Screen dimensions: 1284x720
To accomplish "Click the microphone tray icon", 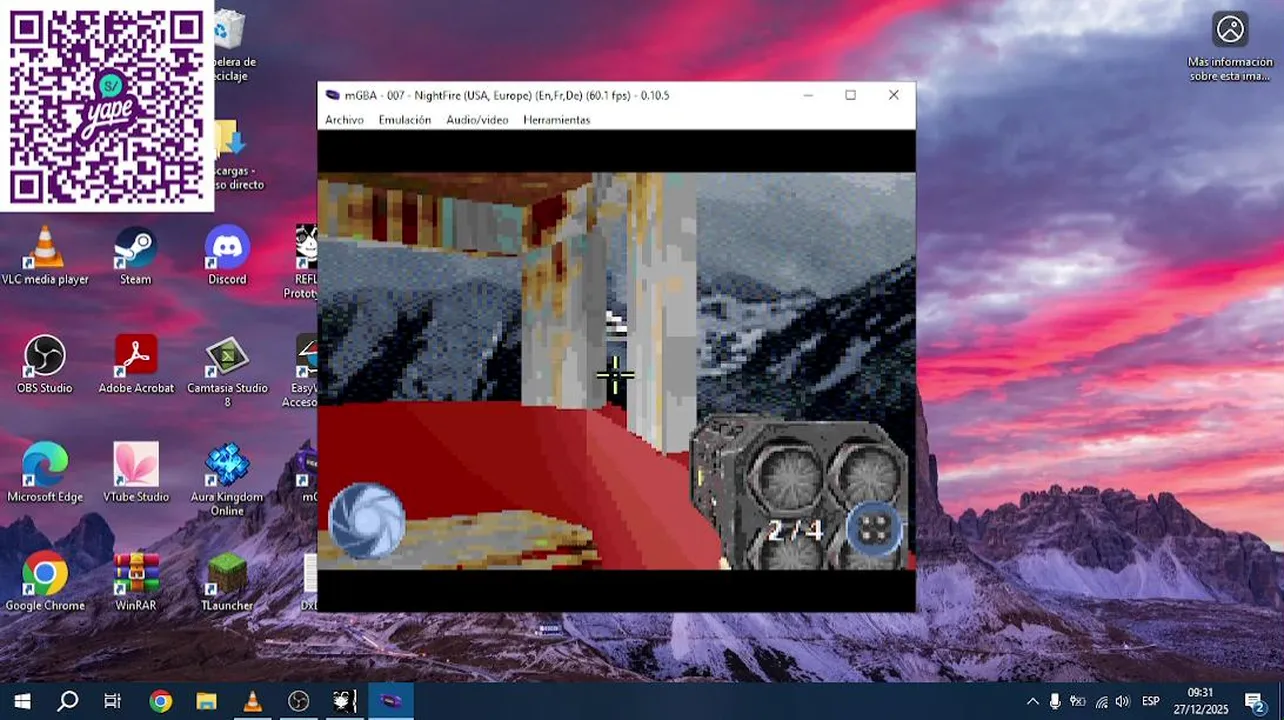I will click(1056, 702).
